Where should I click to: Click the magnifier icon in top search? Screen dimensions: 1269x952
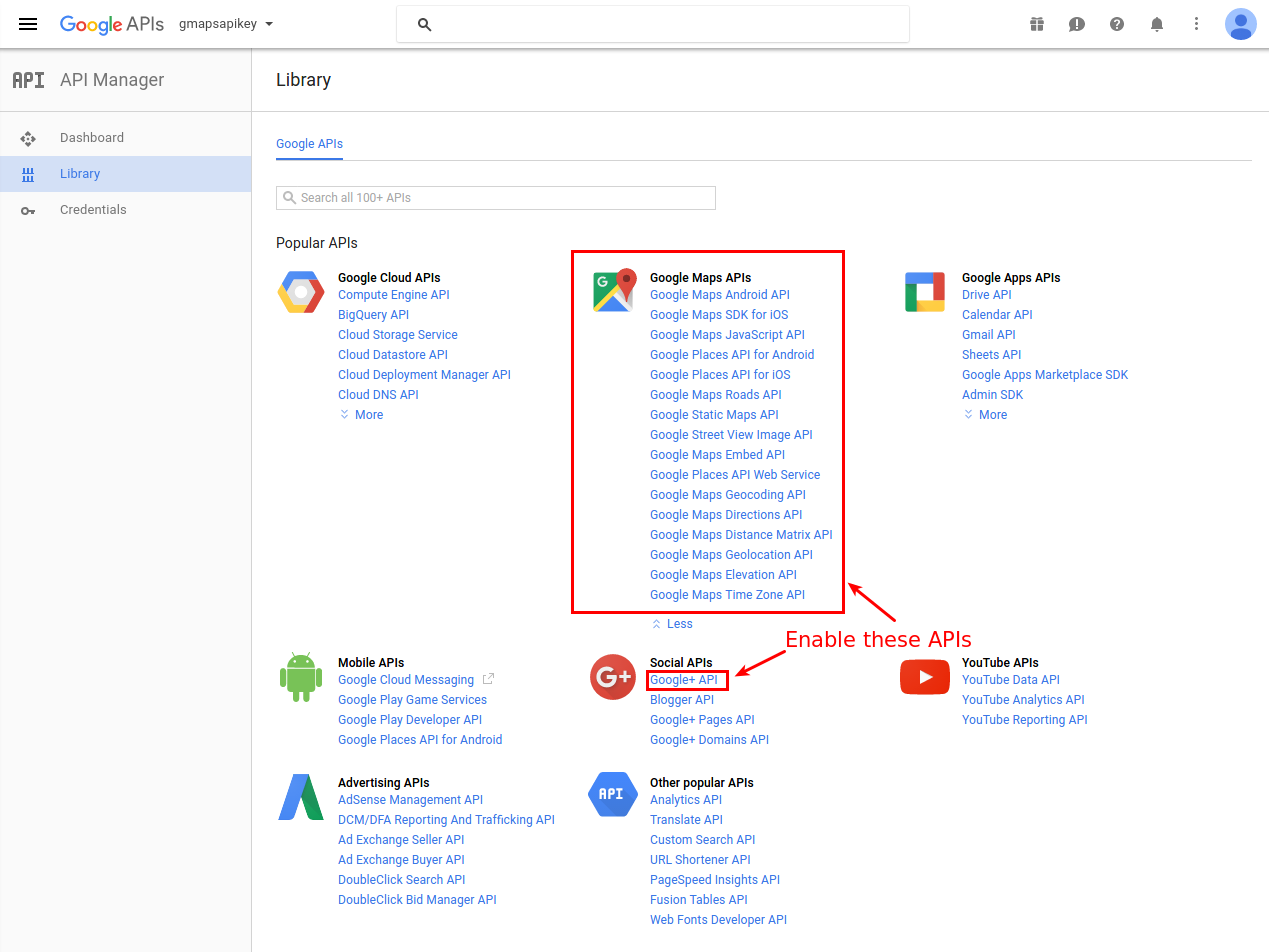point(424,24)
